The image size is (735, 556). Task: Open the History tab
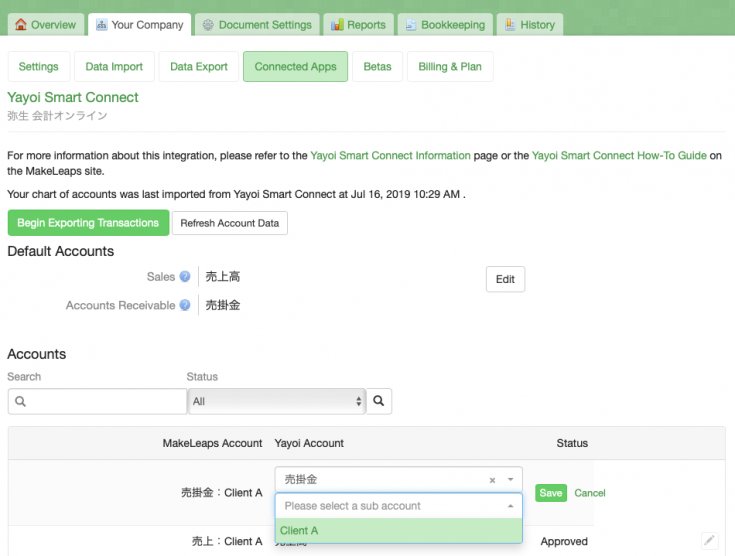(530, 25)
